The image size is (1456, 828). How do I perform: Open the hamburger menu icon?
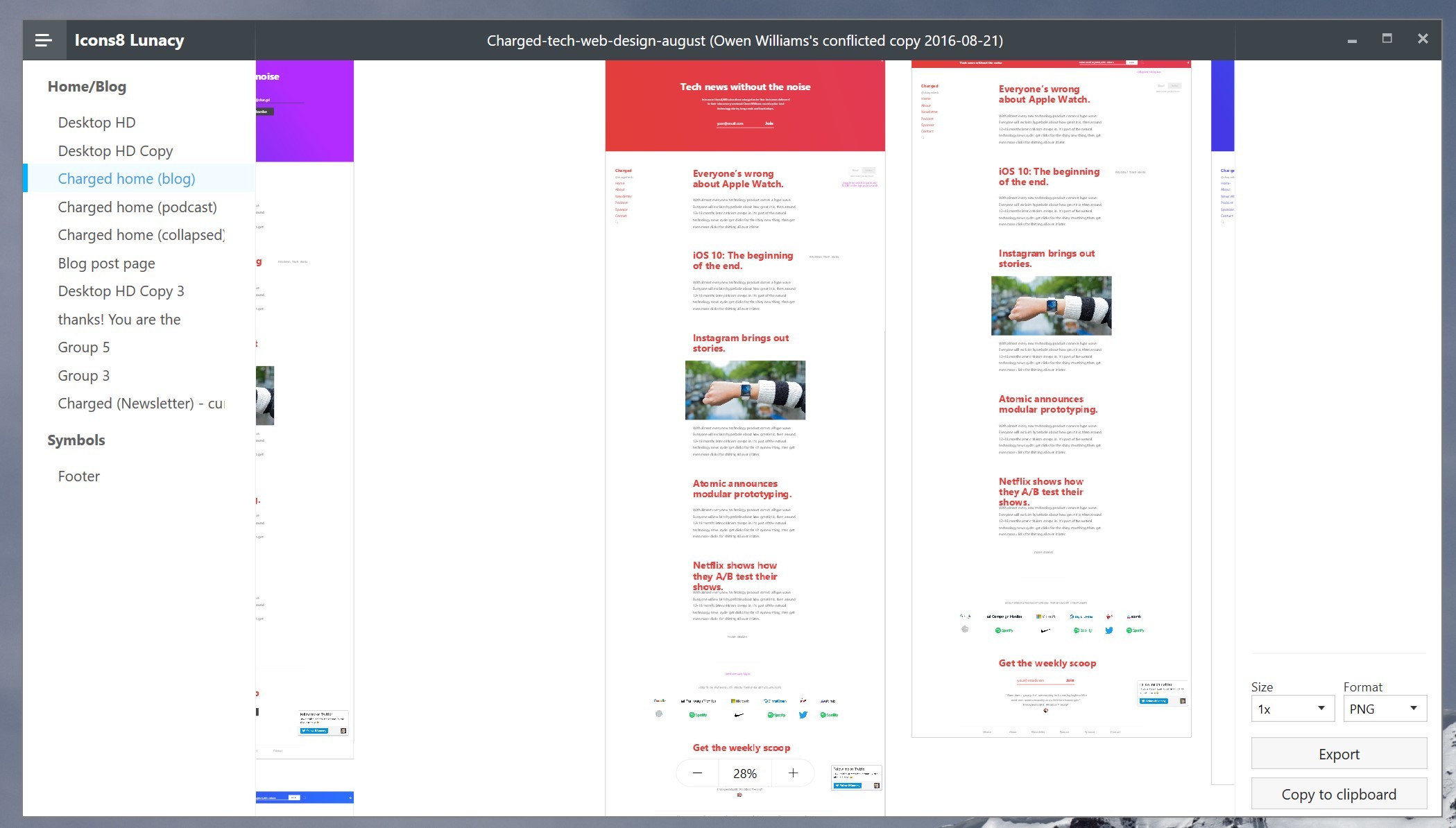tap(44, 40)
